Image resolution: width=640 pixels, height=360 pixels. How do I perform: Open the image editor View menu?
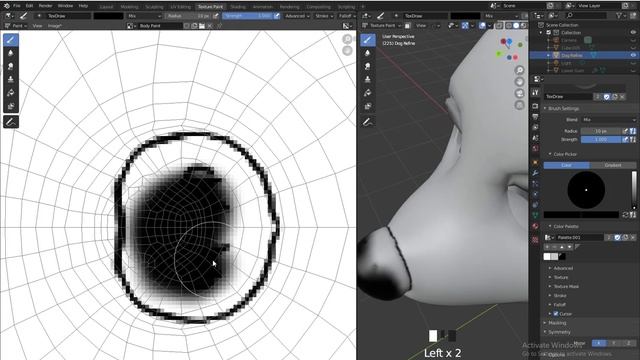click(x=37, y=25)
